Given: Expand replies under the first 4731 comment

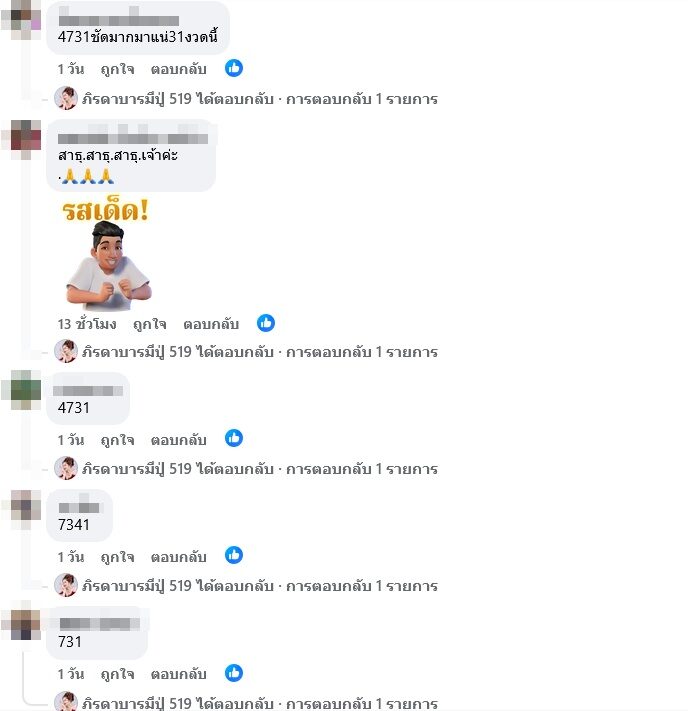Looking at the screenshot, I should click(260, 99).
